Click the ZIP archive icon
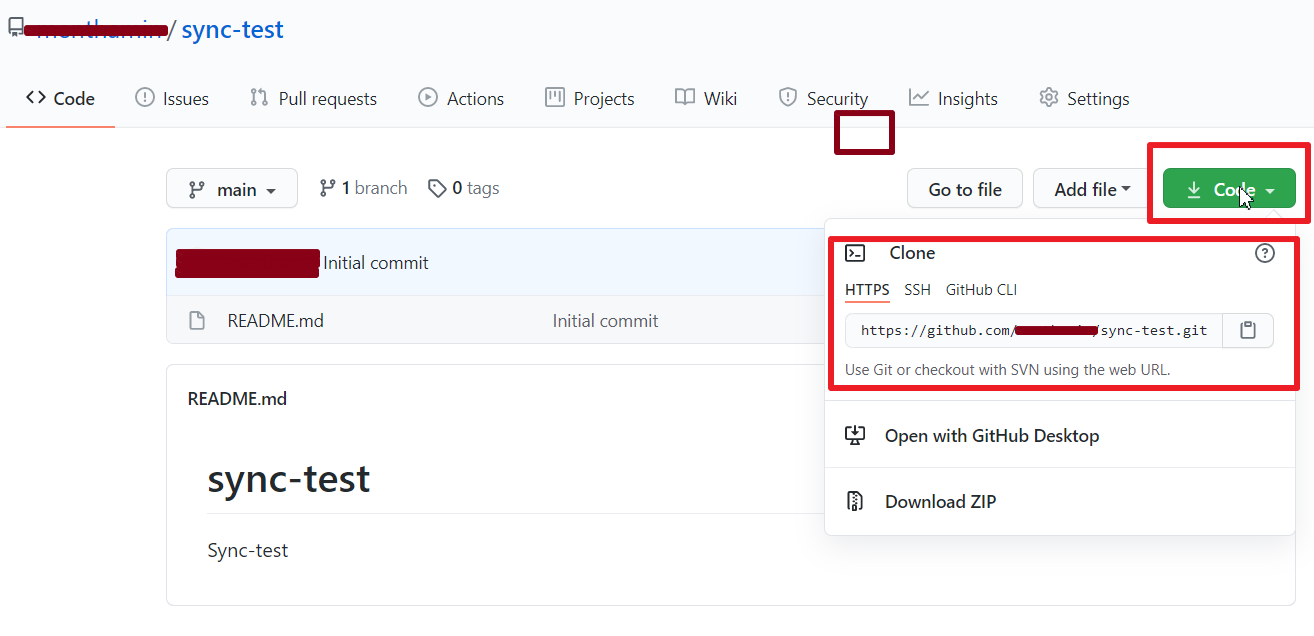Viewport: 1314px width, 636px height. pos(854,501)
